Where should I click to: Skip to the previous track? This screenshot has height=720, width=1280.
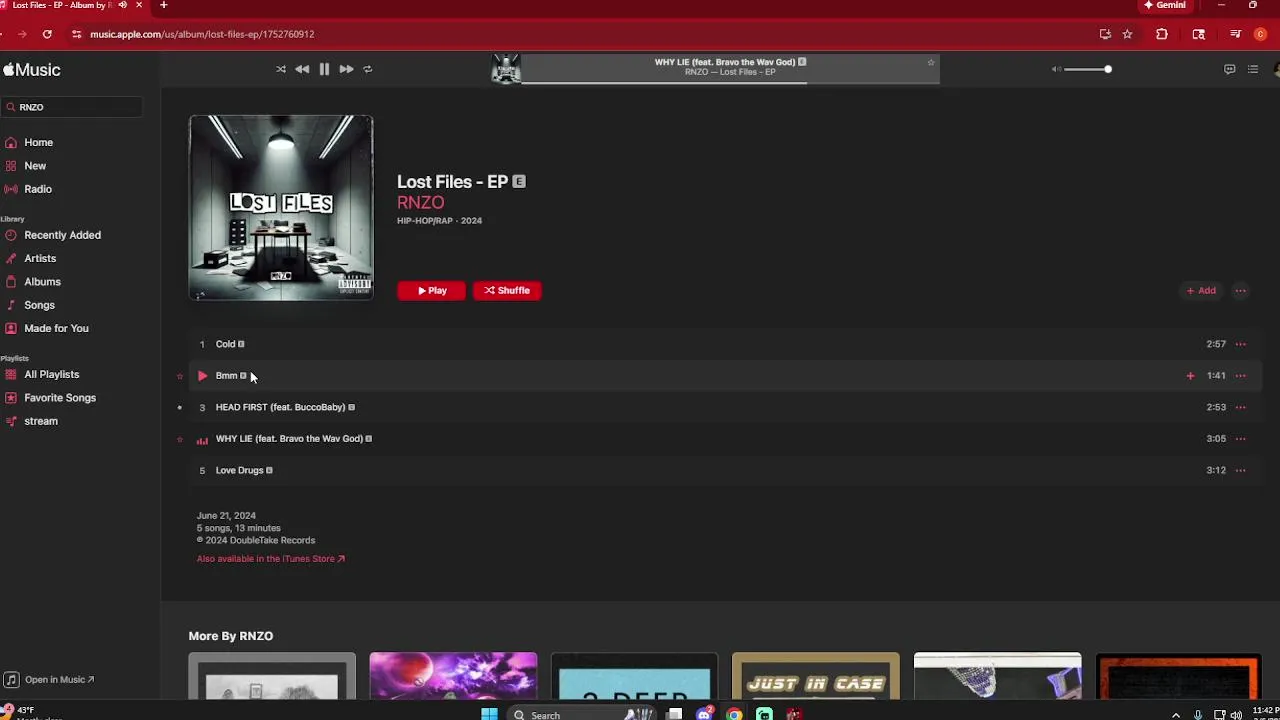302,69
